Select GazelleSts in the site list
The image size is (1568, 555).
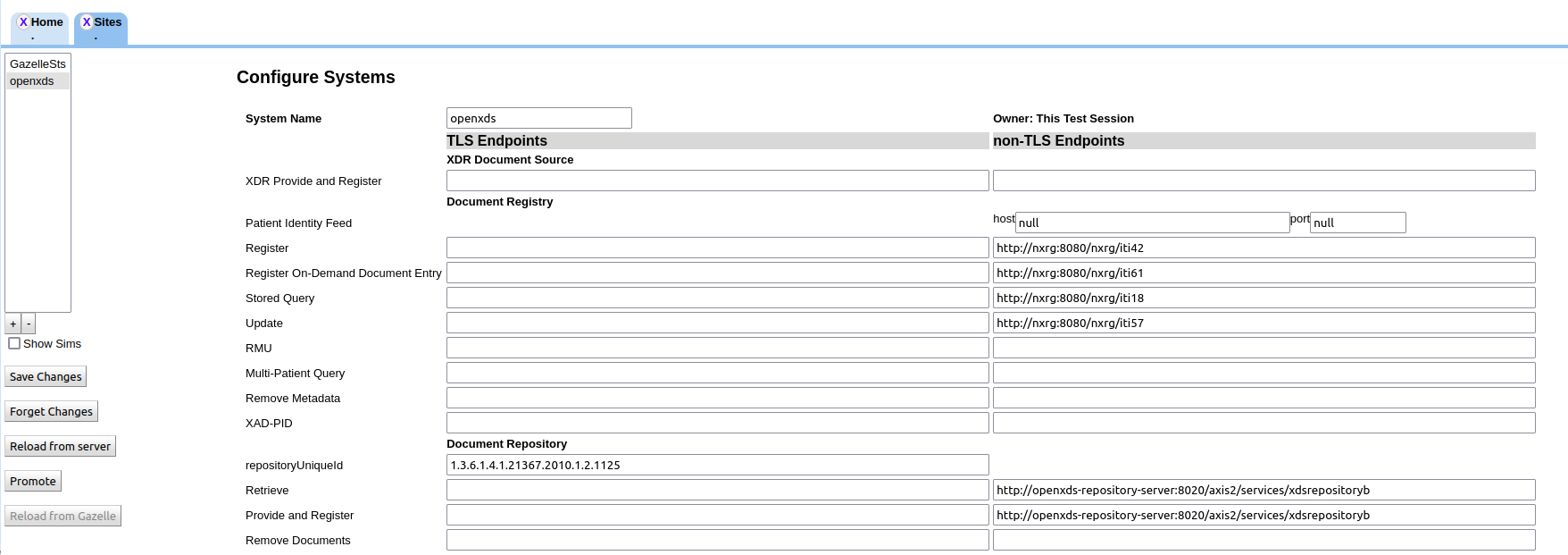pos(38,64)
